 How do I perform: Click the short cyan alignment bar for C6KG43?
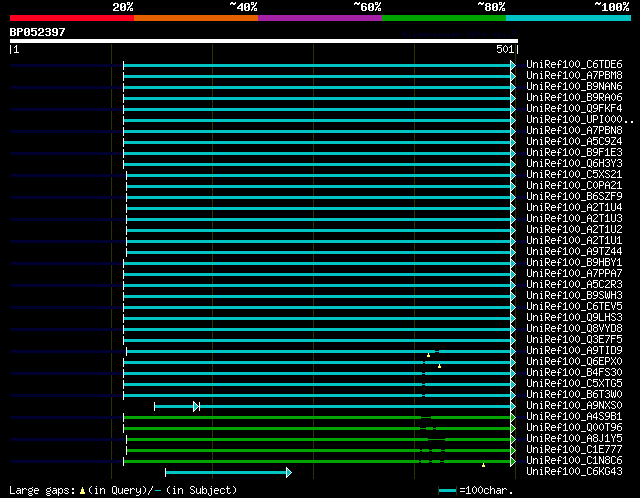pyautogui.click(x=226, y=473)
